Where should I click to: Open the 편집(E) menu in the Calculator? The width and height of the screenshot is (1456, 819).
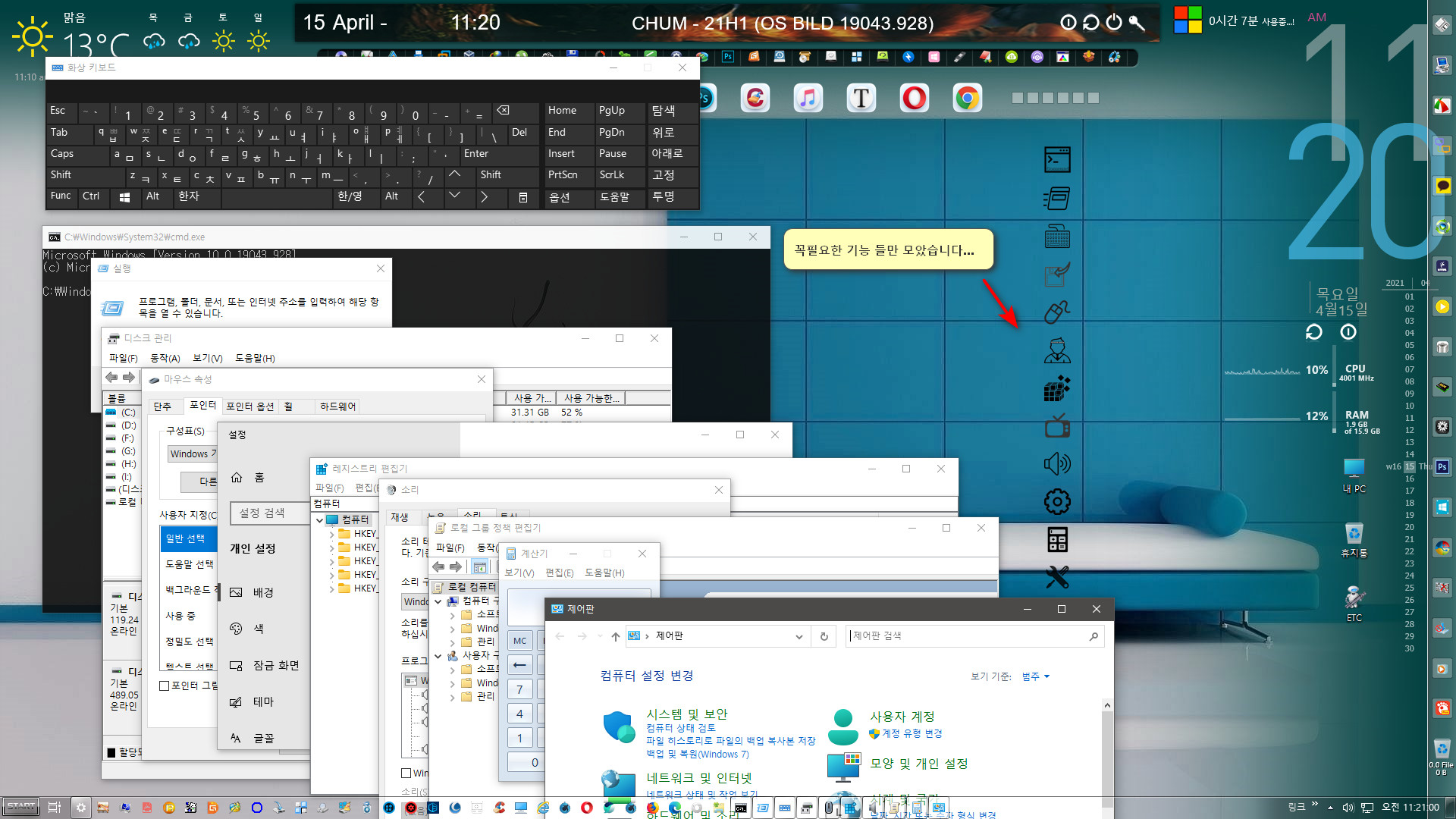click(x=559, y=573)
